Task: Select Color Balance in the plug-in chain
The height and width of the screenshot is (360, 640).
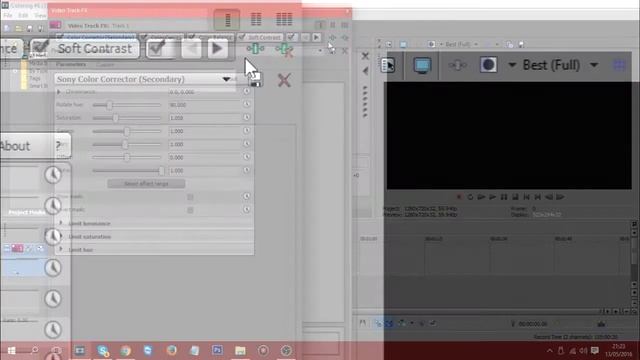Action: tap(212, 37)
